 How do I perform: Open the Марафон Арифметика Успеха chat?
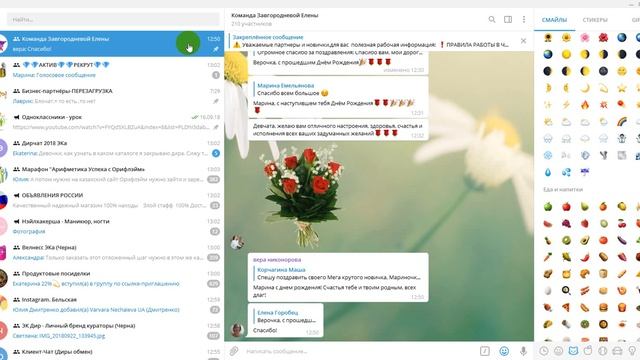tap(112, 174)
